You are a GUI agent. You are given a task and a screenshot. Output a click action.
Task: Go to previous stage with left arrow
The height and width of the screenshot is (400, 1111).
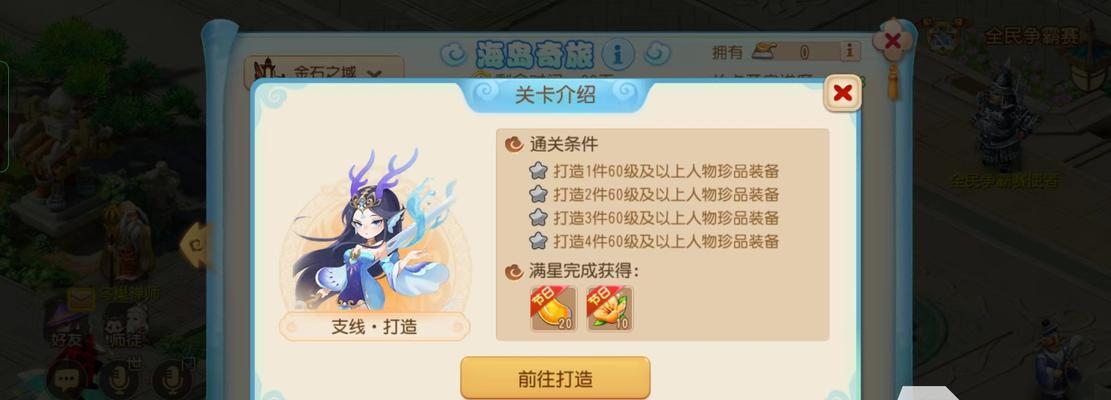click(195, 245)
